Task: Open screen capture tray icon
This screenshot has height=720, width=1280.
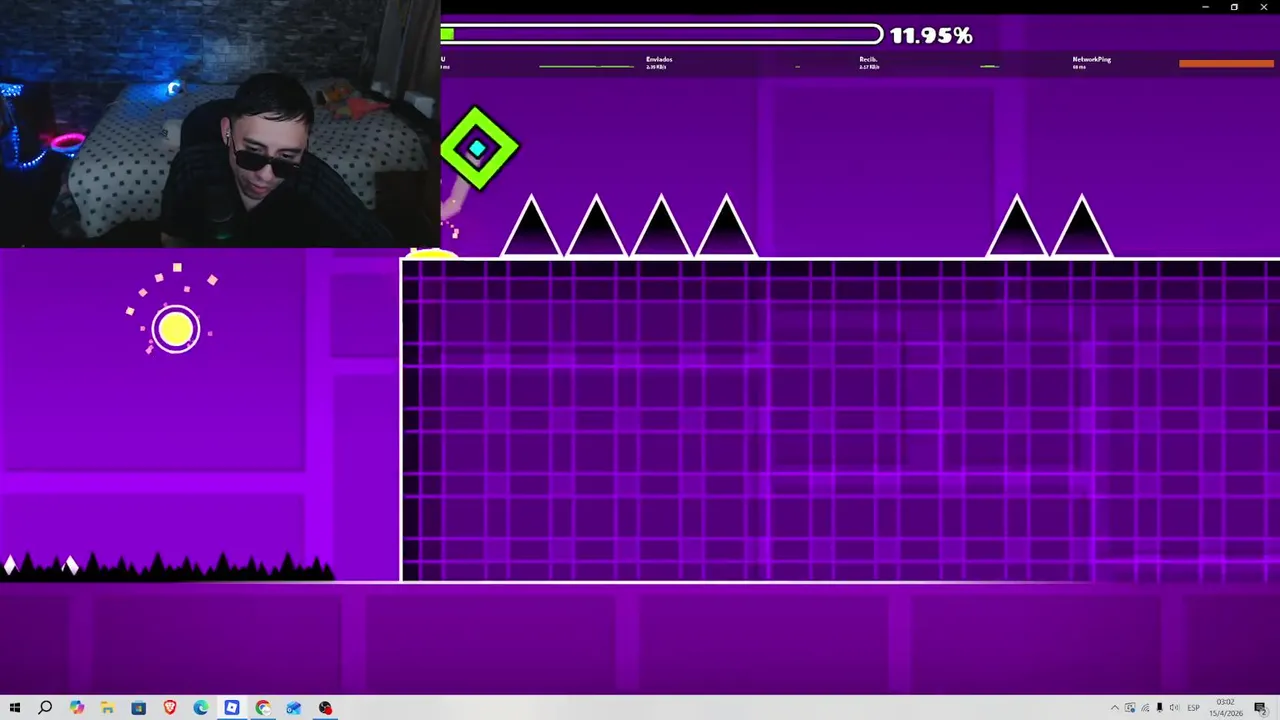Action: (x=1130, y=708)
